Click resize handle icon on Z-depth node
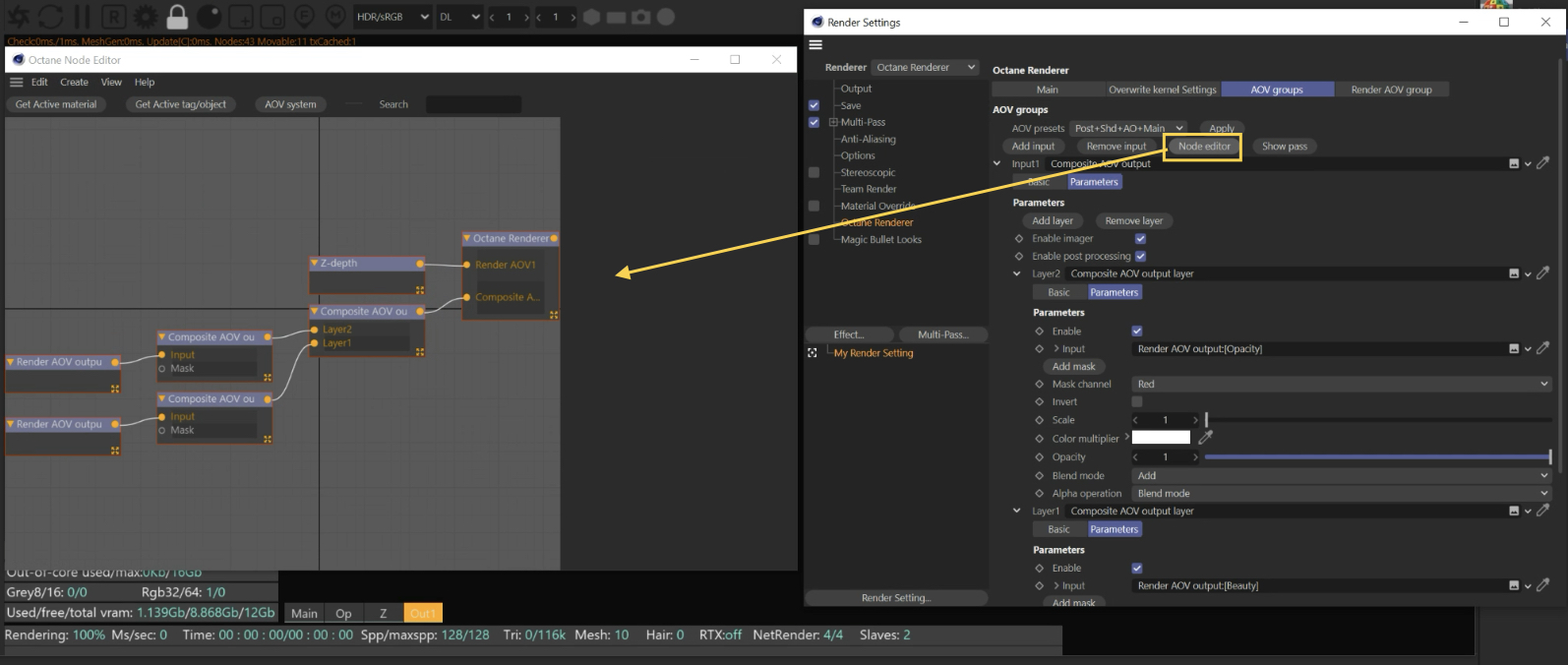The image size is (1568, 665). pyautogui.click(x=420, y=290)
